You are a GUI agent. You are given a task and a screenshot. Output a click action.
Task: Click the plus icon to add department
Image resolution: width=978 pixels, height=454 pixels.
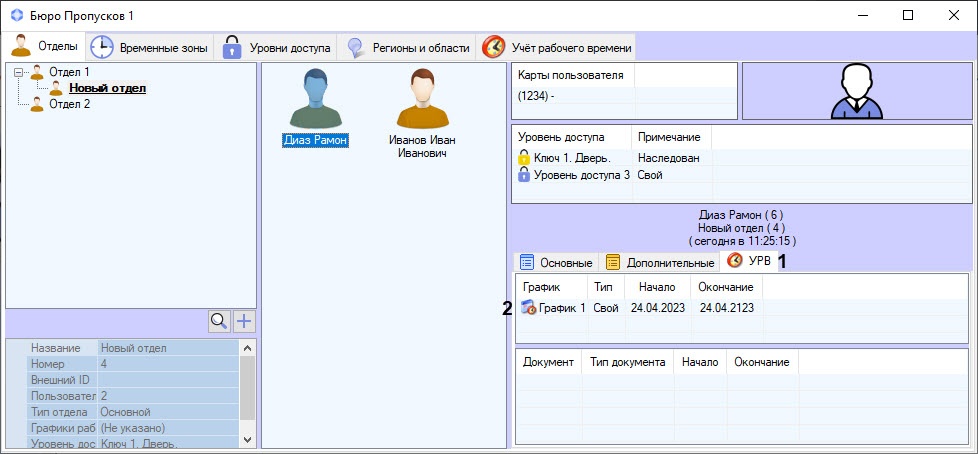tap(243, 321)
